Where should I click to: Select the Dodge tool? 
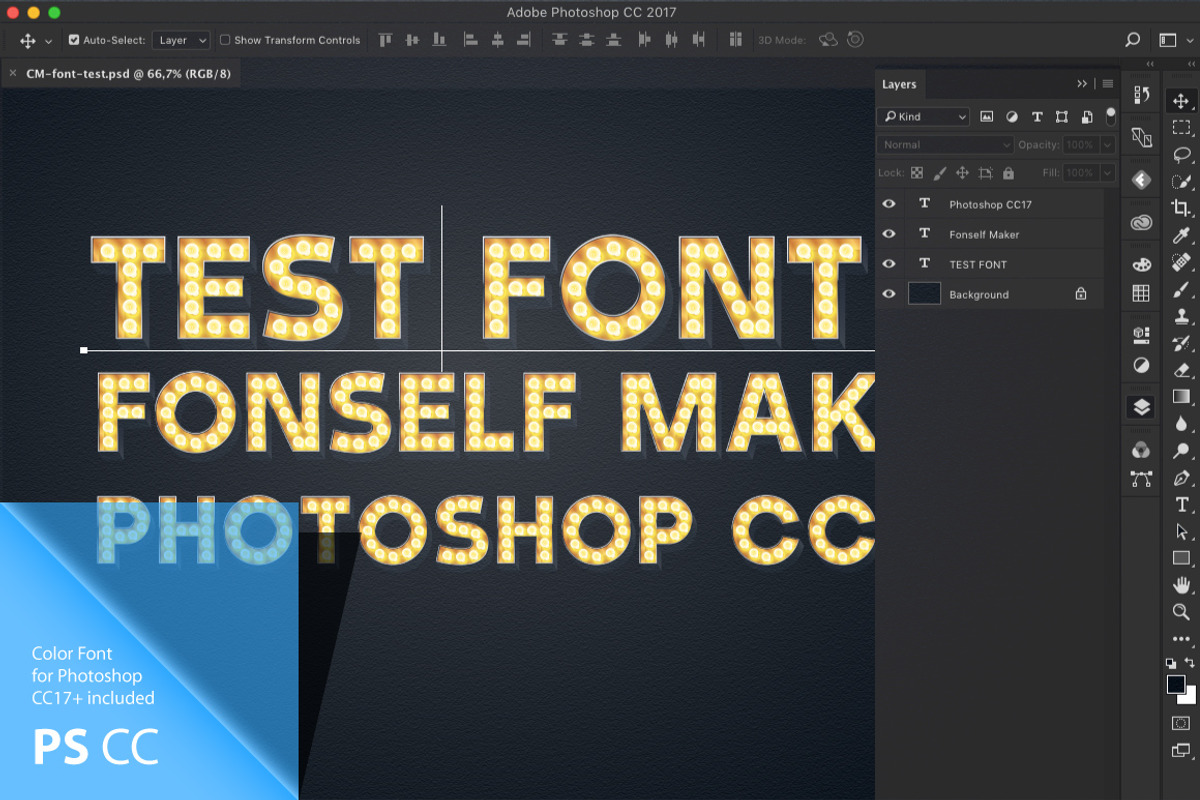[1181, 451]
